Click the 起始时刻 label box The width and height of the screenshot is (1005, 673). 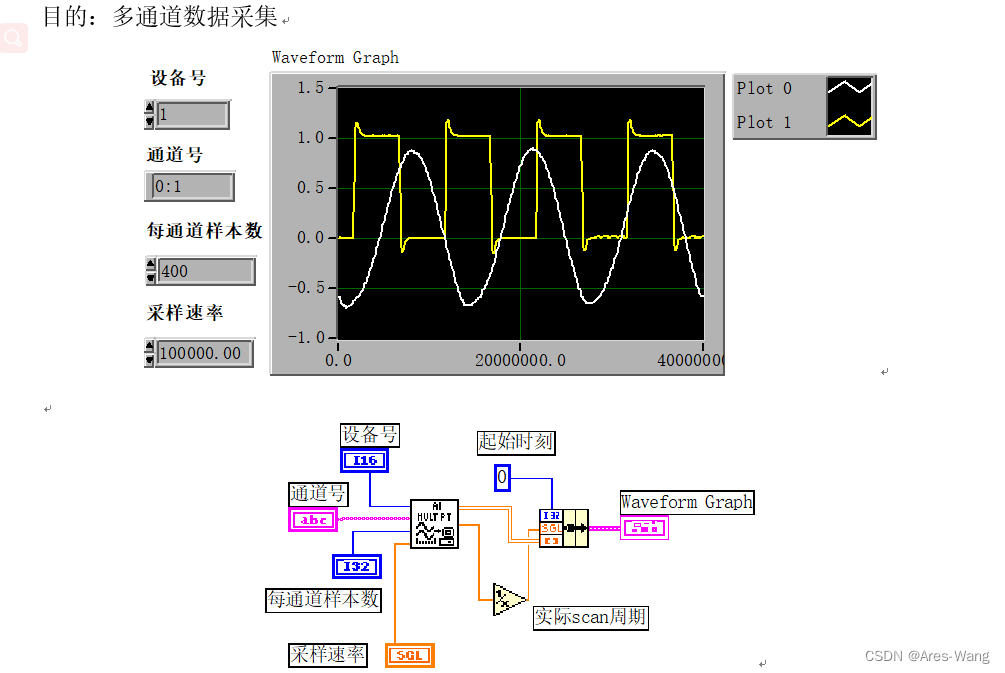point(516,442)
